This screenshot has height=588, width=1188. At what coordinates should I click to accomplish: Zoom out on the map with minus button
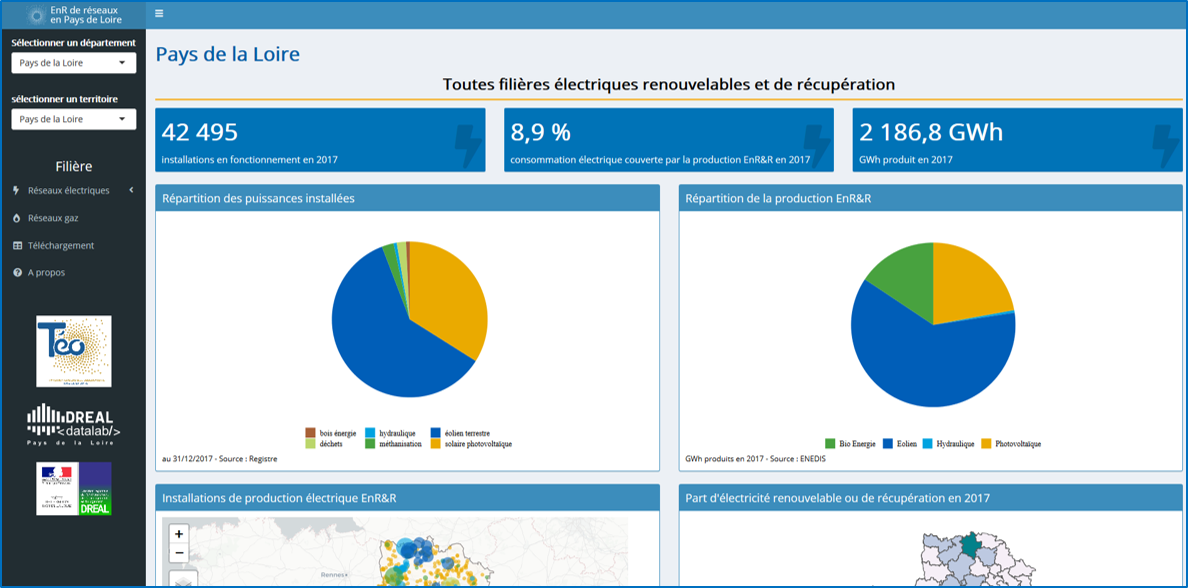(x=179, y=553)
